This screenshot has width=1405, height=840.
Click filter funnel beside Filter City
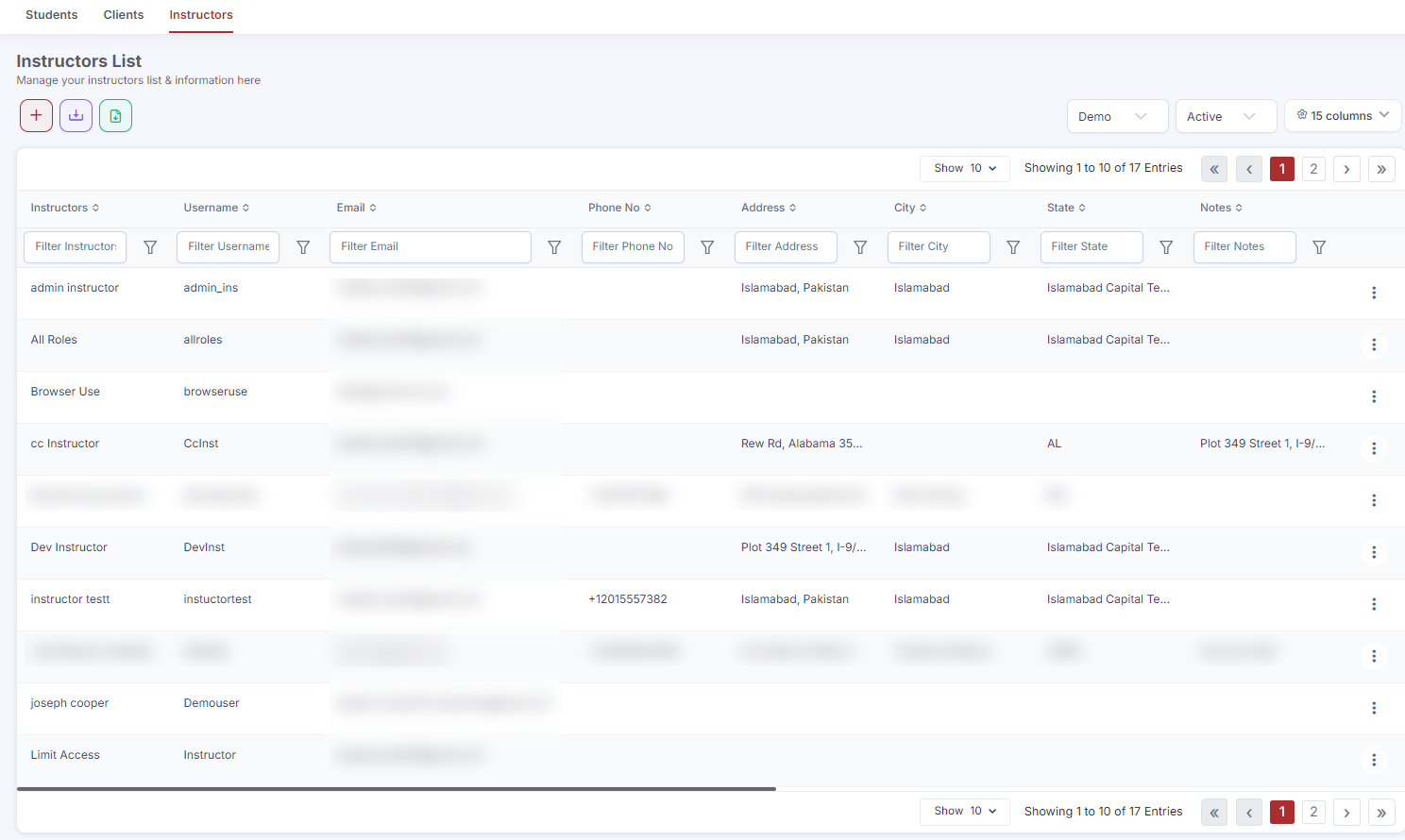click(x=1013, y=247)
